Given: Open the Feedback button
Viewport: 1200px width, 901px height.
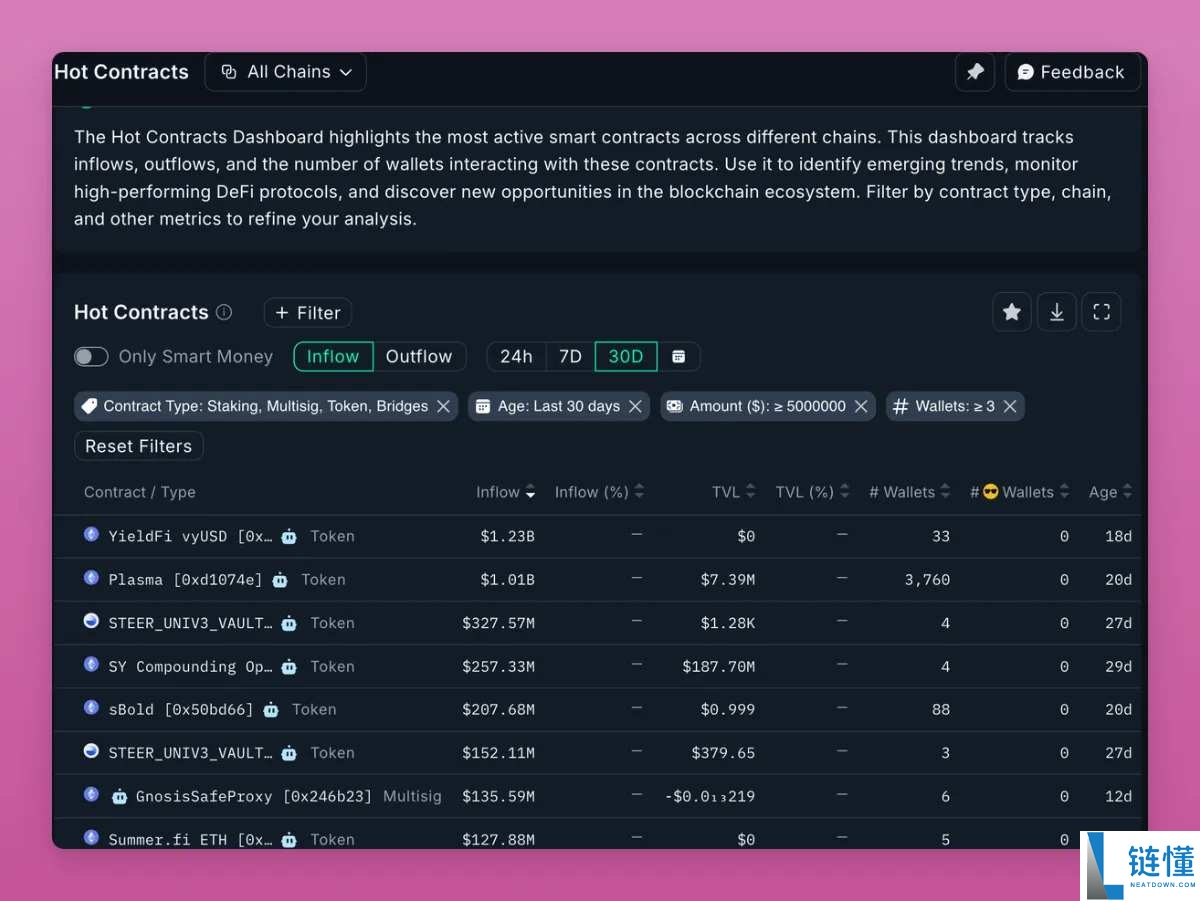Looking at the screenshot, I should [1071, 72].
